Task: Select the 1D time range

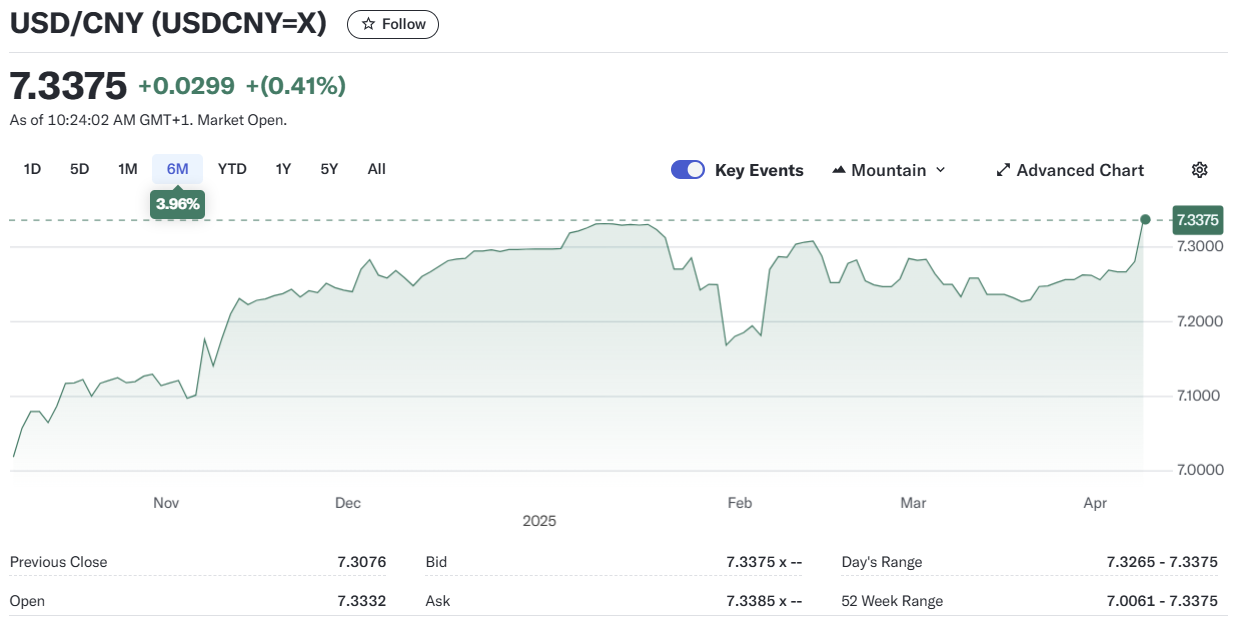Action: (x=32, y=169)
